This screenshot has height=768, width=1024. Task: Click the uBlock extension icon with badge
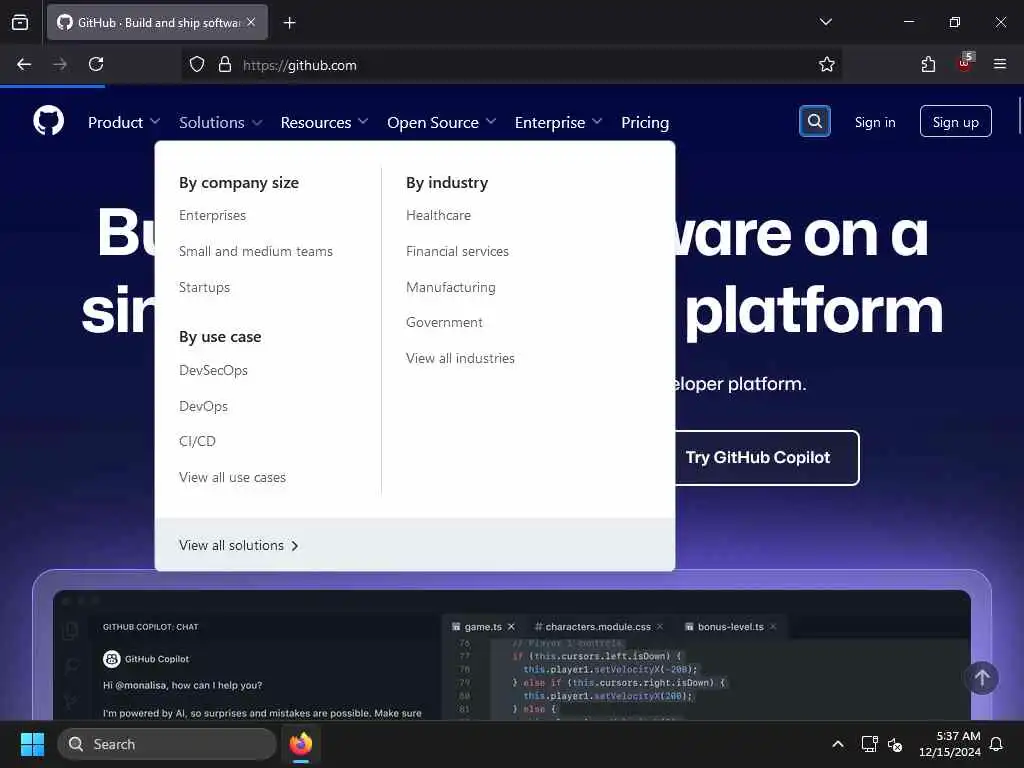coord(965,63)
